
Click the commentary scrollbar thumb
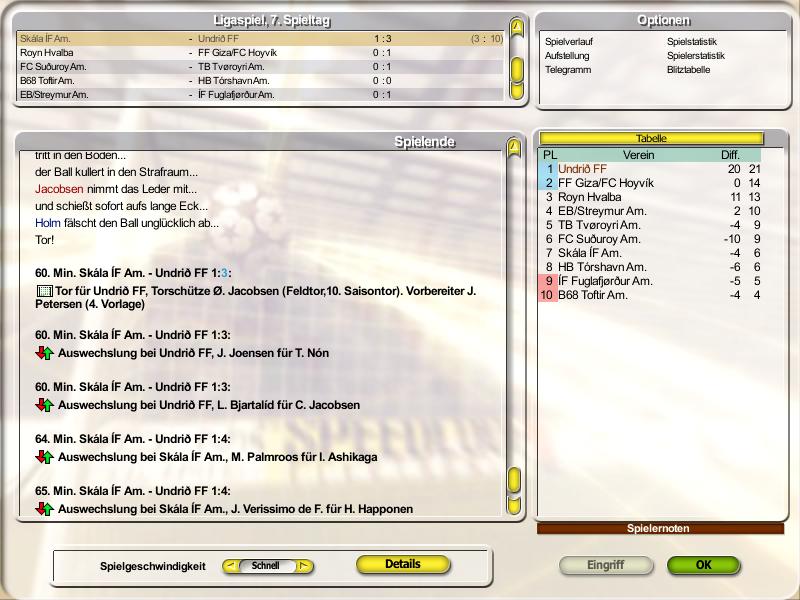click(x=514, y=480)
